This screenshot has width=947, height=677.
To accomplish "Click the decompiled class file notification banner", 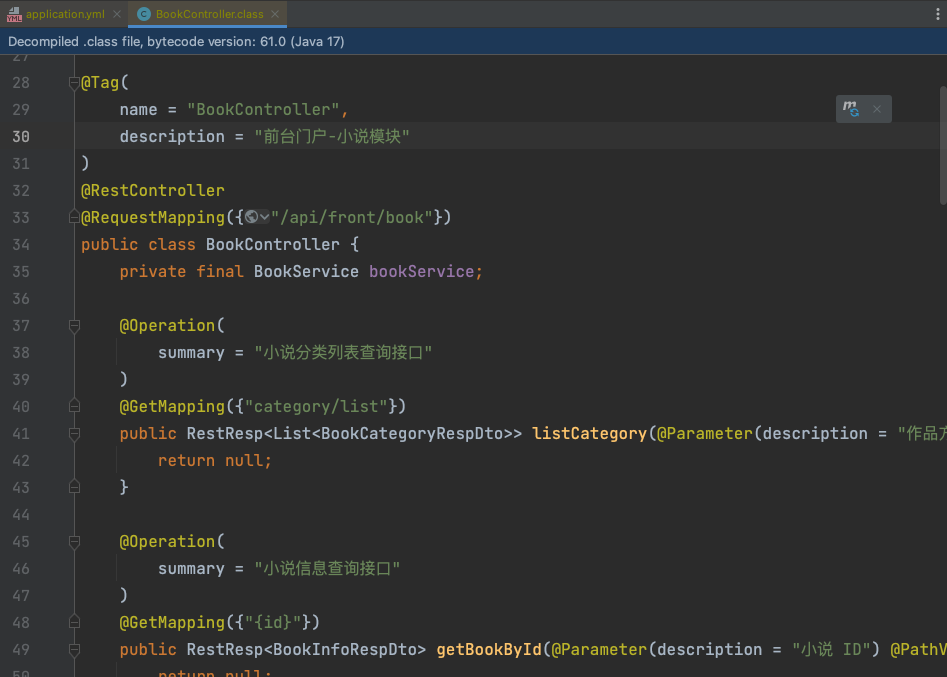I will coord(474,42).
